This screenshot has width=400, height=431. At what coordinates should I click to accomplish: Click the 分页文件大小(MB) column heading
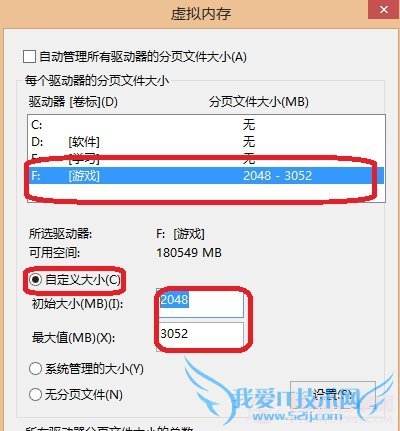259,102
